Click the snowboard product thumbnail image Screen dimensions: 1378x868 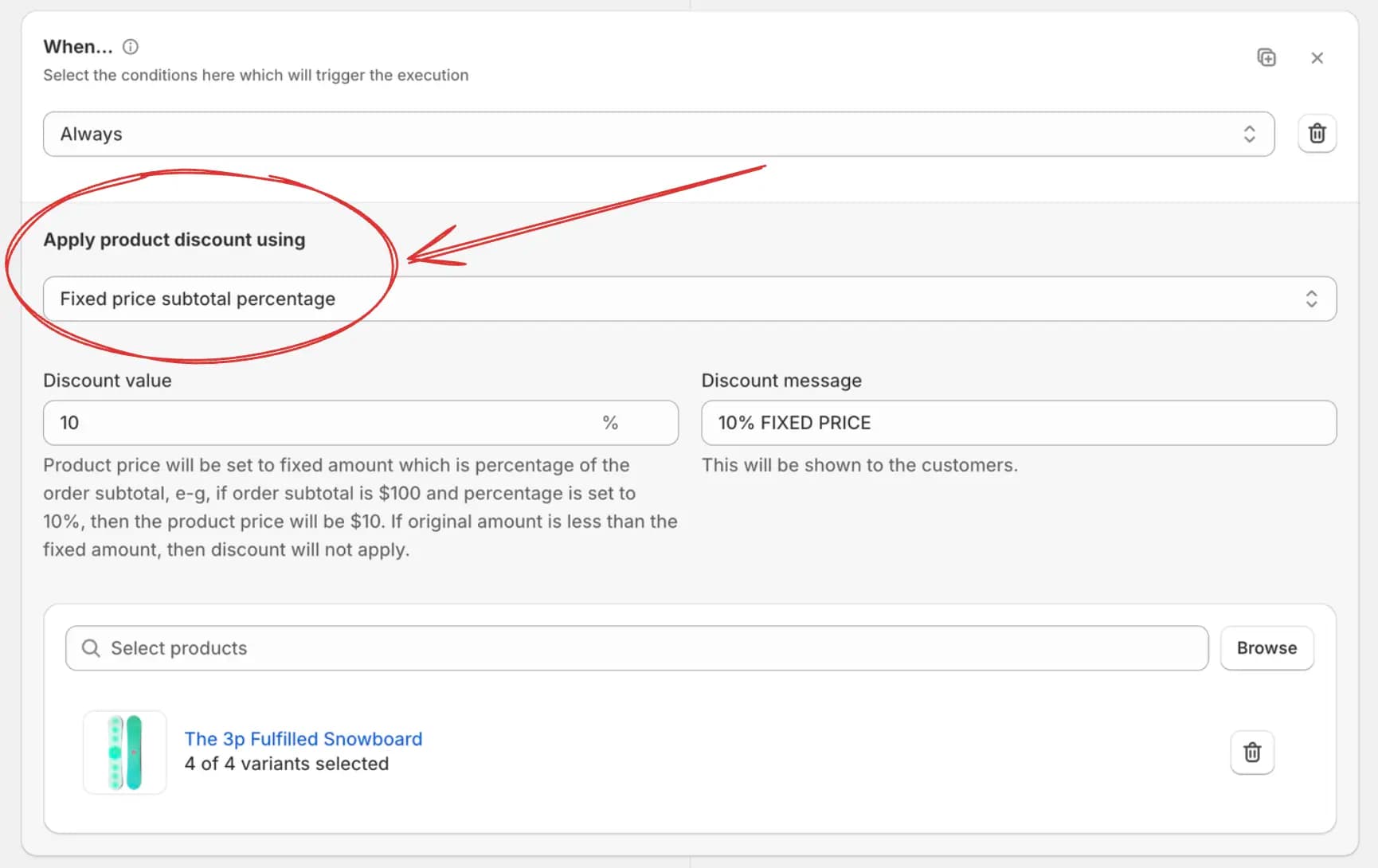(x=124, y=752)
